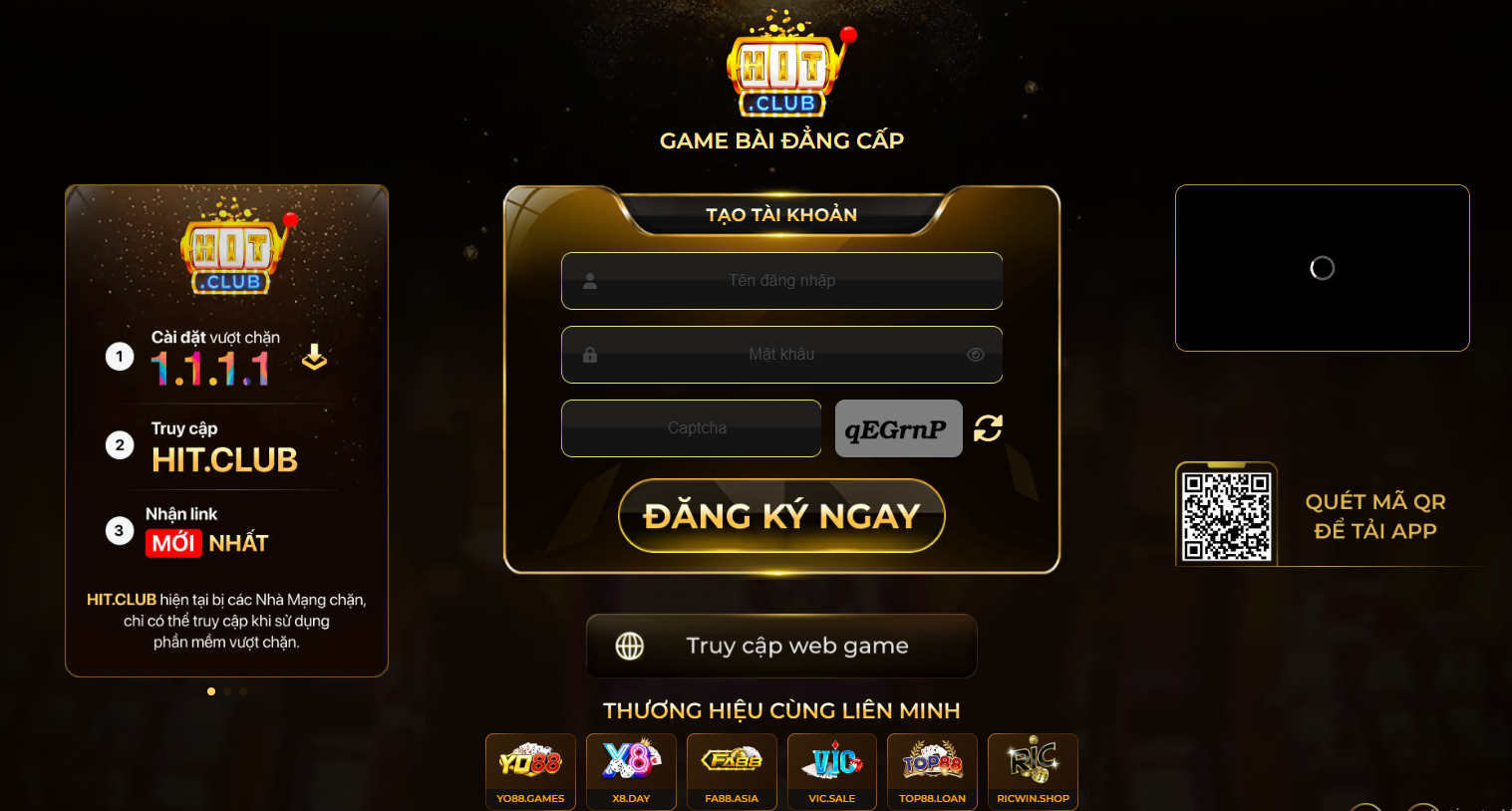This screenshot has height=811, width=1512.
Task: Click Truy cập web game button
Action: click(781, 646)
